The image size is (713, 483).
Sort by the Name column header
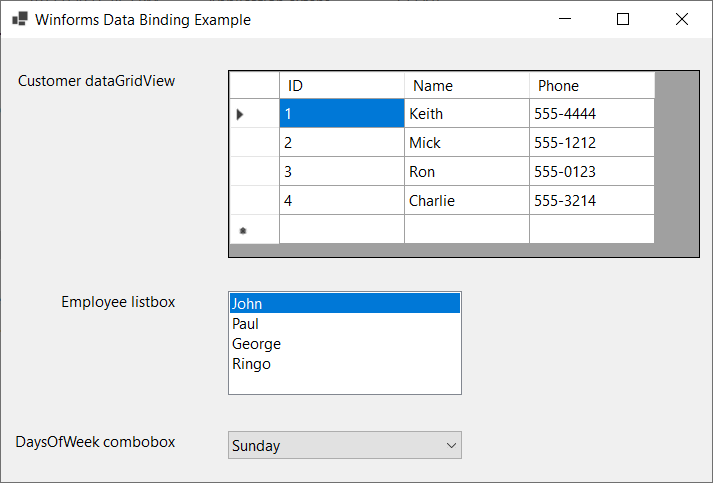(x=466, y=86)
